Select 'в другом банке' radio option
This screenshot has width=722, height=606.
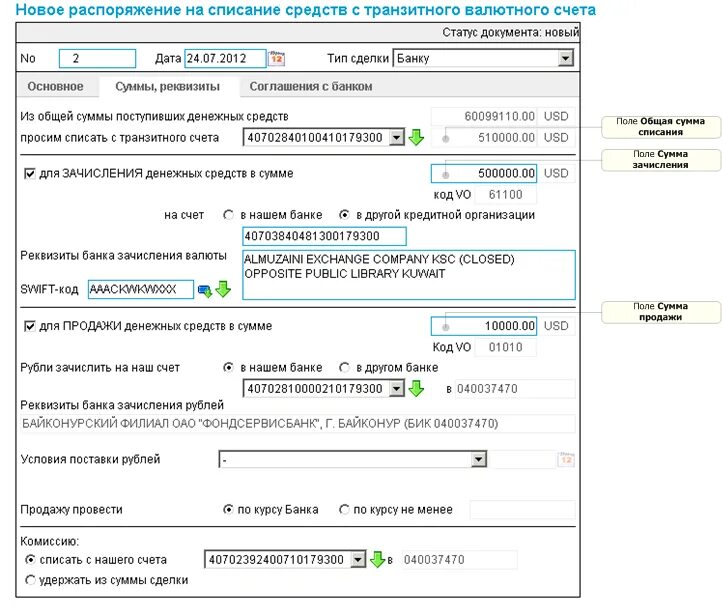coord(344,367)
